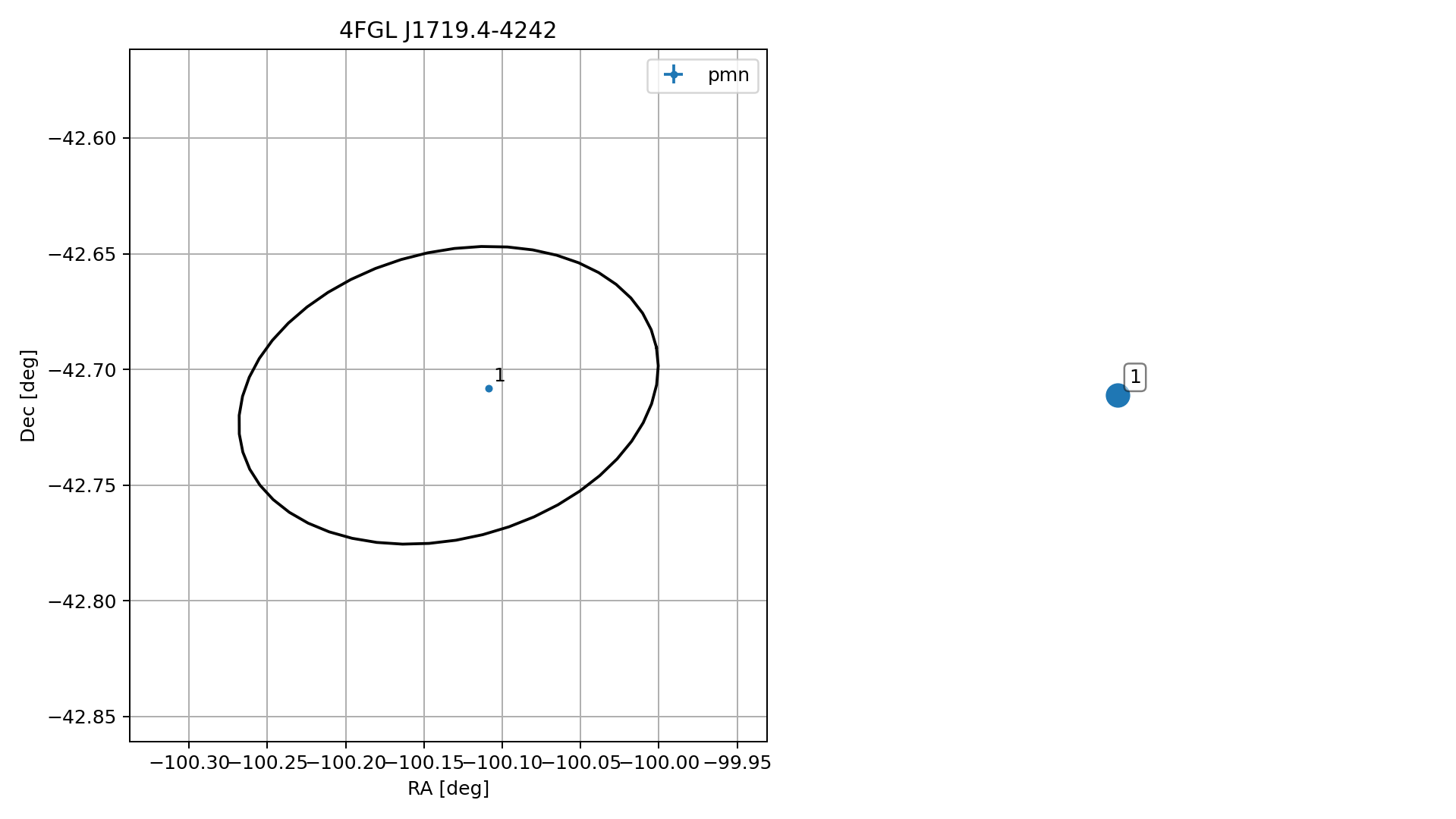
Task: Click the pmn legend entry
Action: point(703,75)
